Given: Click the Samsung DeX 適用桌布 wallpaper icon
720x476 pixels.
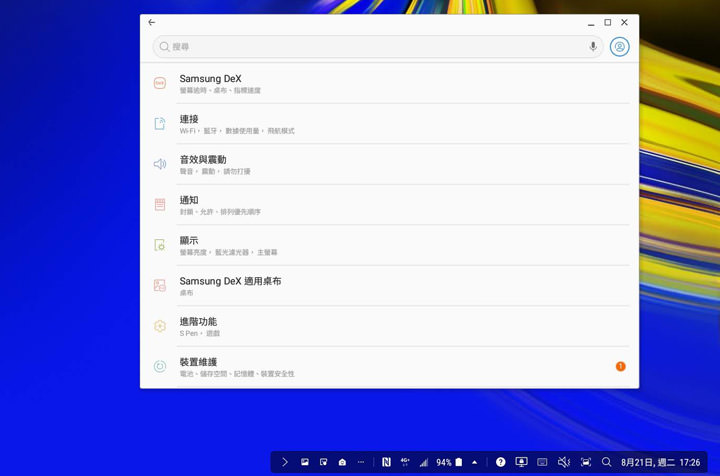Looking at the screenshot, I should (160, 285).
